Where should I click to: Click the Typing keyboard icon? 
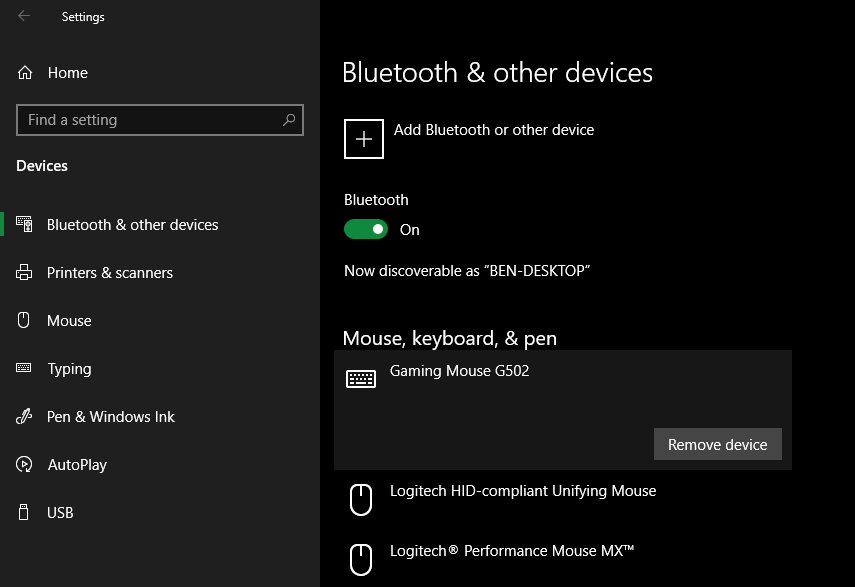click(25, 368)
